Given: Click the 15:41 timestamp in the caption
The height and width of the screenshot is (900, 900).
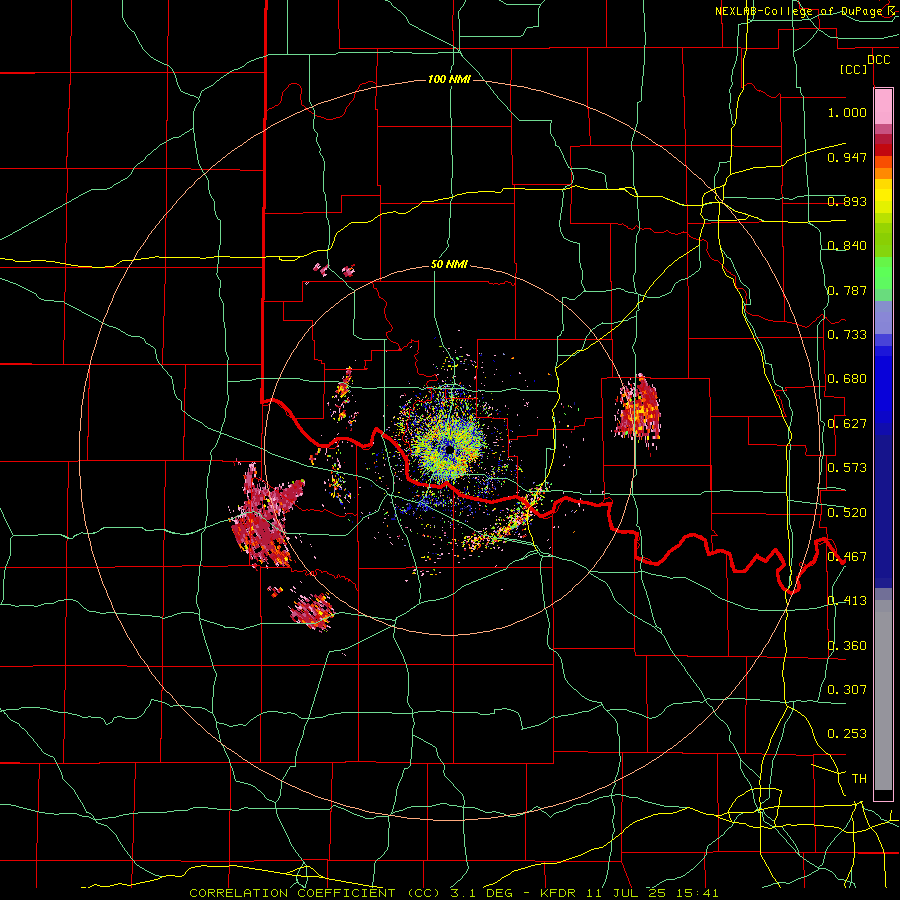Looking at the screenshot, I should click(x=696, y=893).
